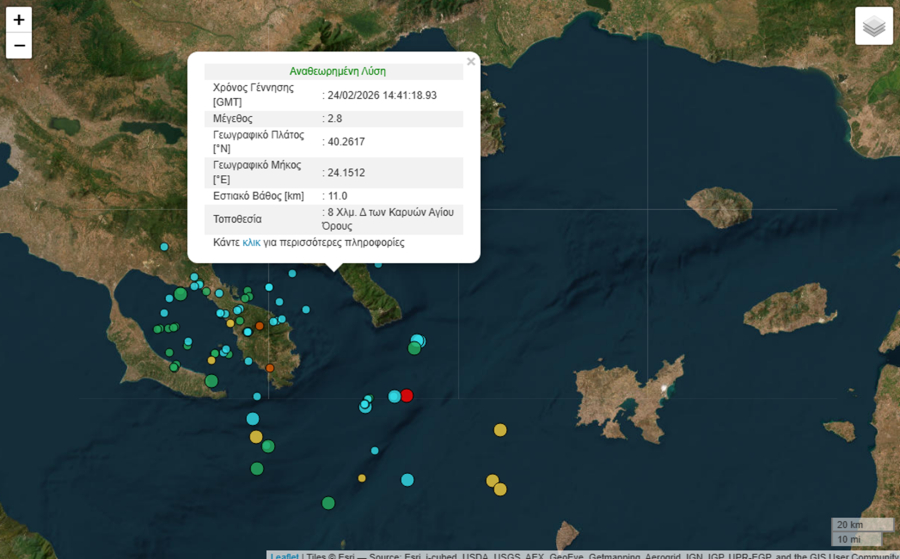Click the "Αναθεωρημένη Λύση" popup header
The width and height of the screenshot is (900, 559).
coord(337,71)
